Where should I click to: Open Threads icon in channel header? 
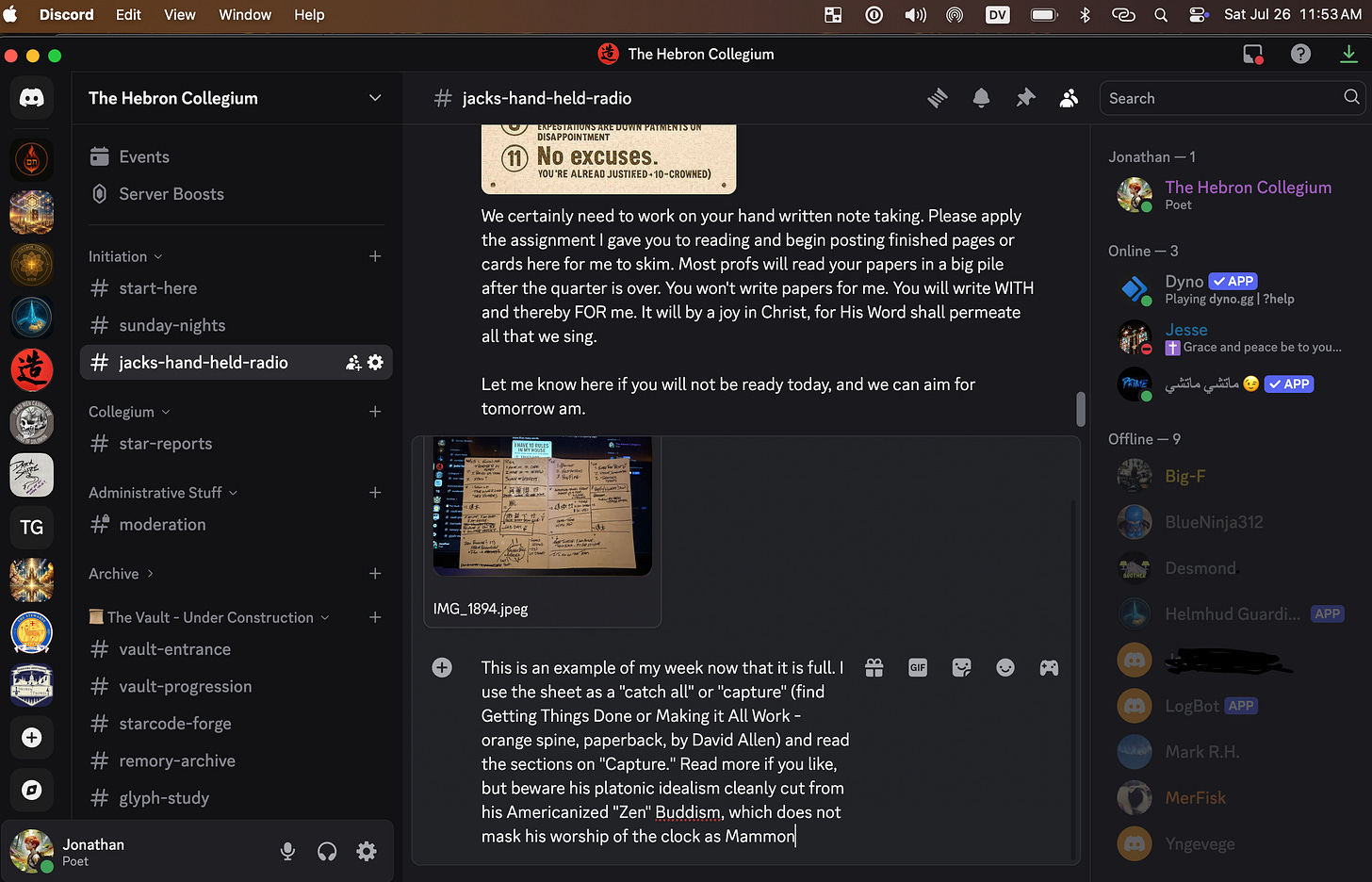938,98
